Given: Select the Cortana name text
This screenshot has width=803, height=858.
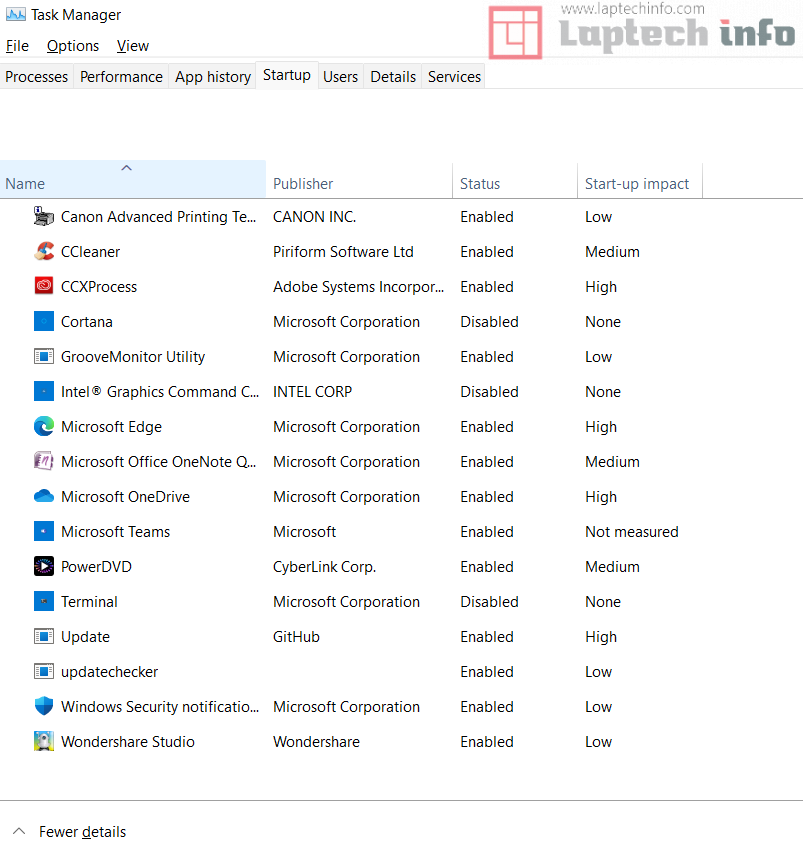Looking at the screenshot, I should (x=86, y=322).
